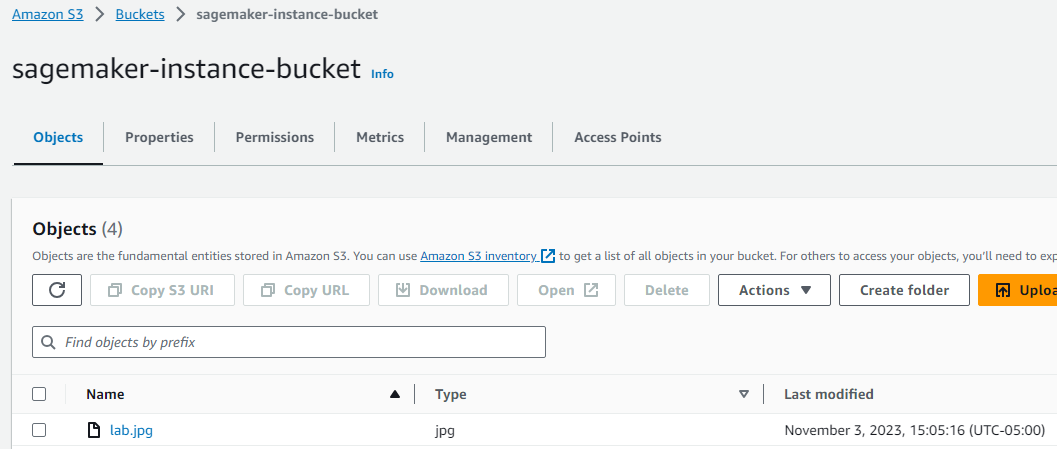The image size is (1057, 449).
Task: Open the Permissions tab
Action: click(x=274, y=138)
